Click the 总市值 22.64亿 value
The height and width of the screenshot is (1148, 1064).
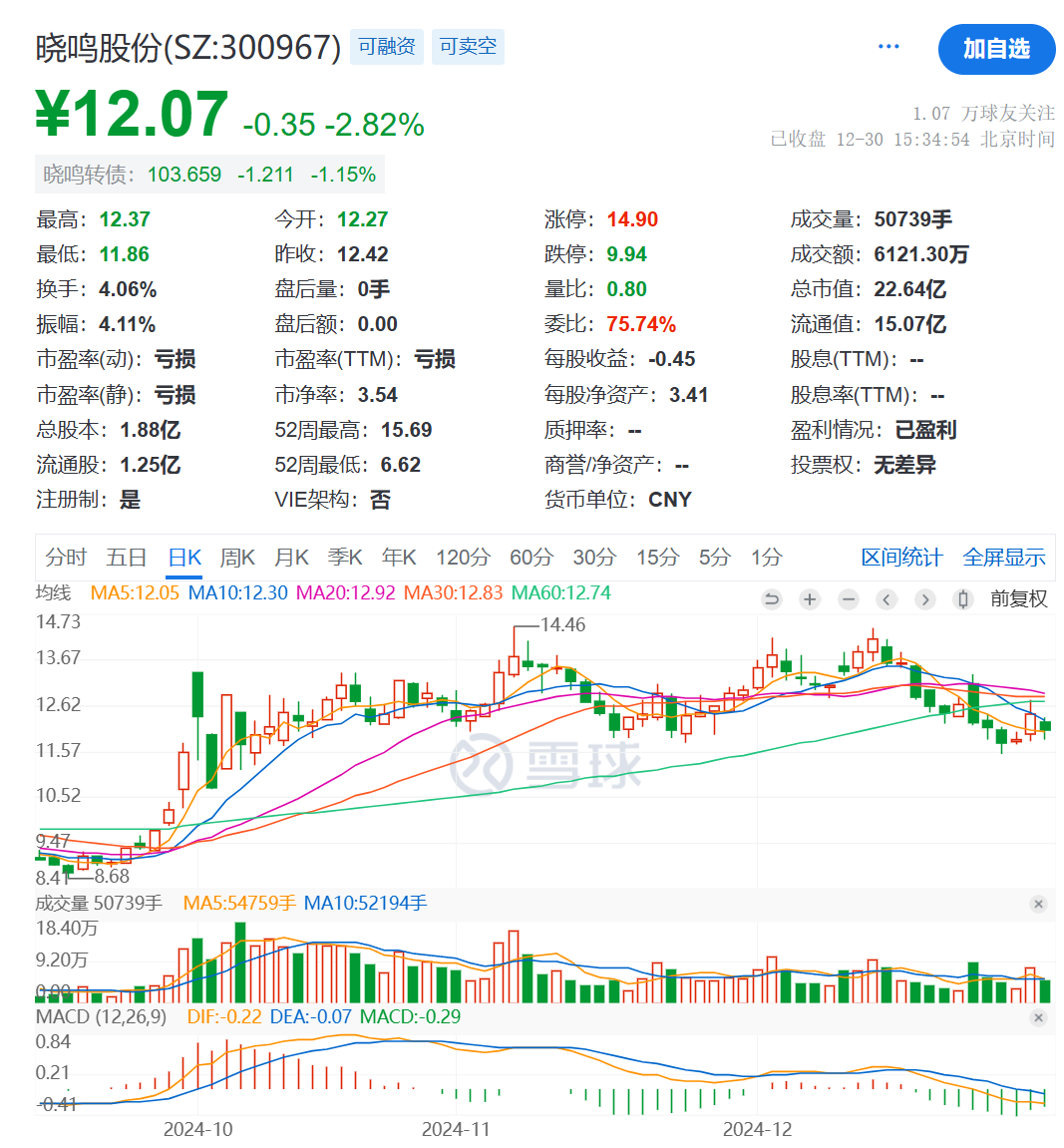tap(909, 289)
